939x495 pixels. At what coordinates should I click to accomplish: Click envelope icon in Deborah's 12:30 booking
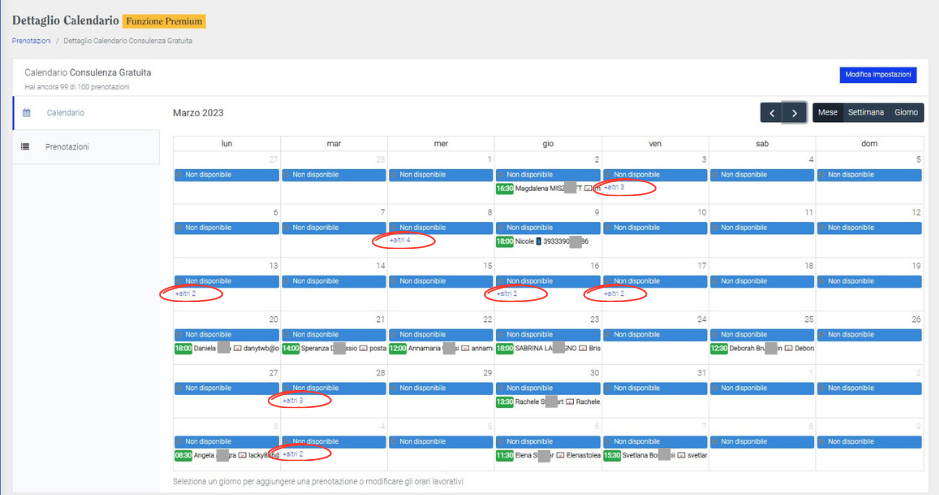[x=788, y=348]
